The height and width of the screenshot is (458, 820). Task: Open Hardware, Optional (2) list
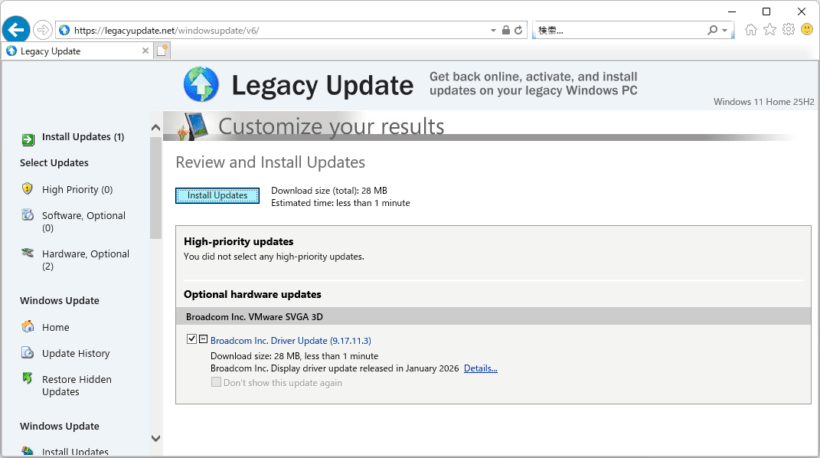tap(86, 260)
